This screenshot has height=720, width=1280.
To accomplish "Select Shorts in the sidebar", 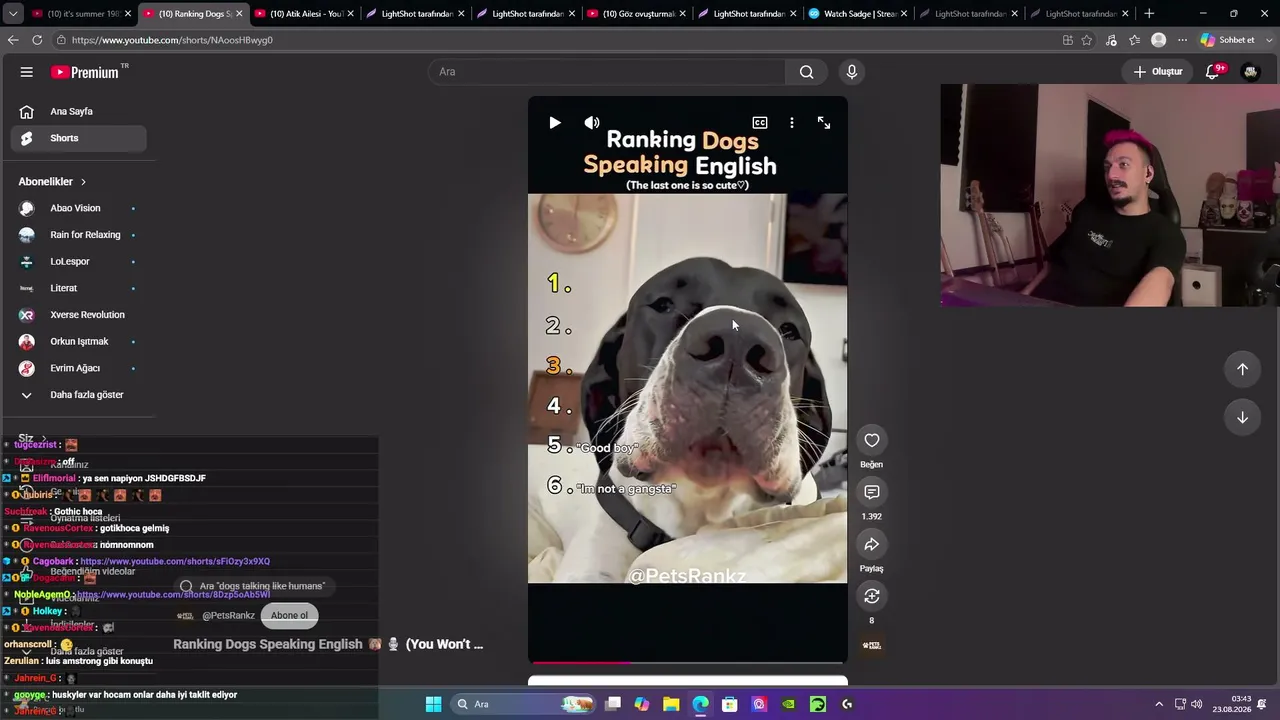I will pos(78,138).
